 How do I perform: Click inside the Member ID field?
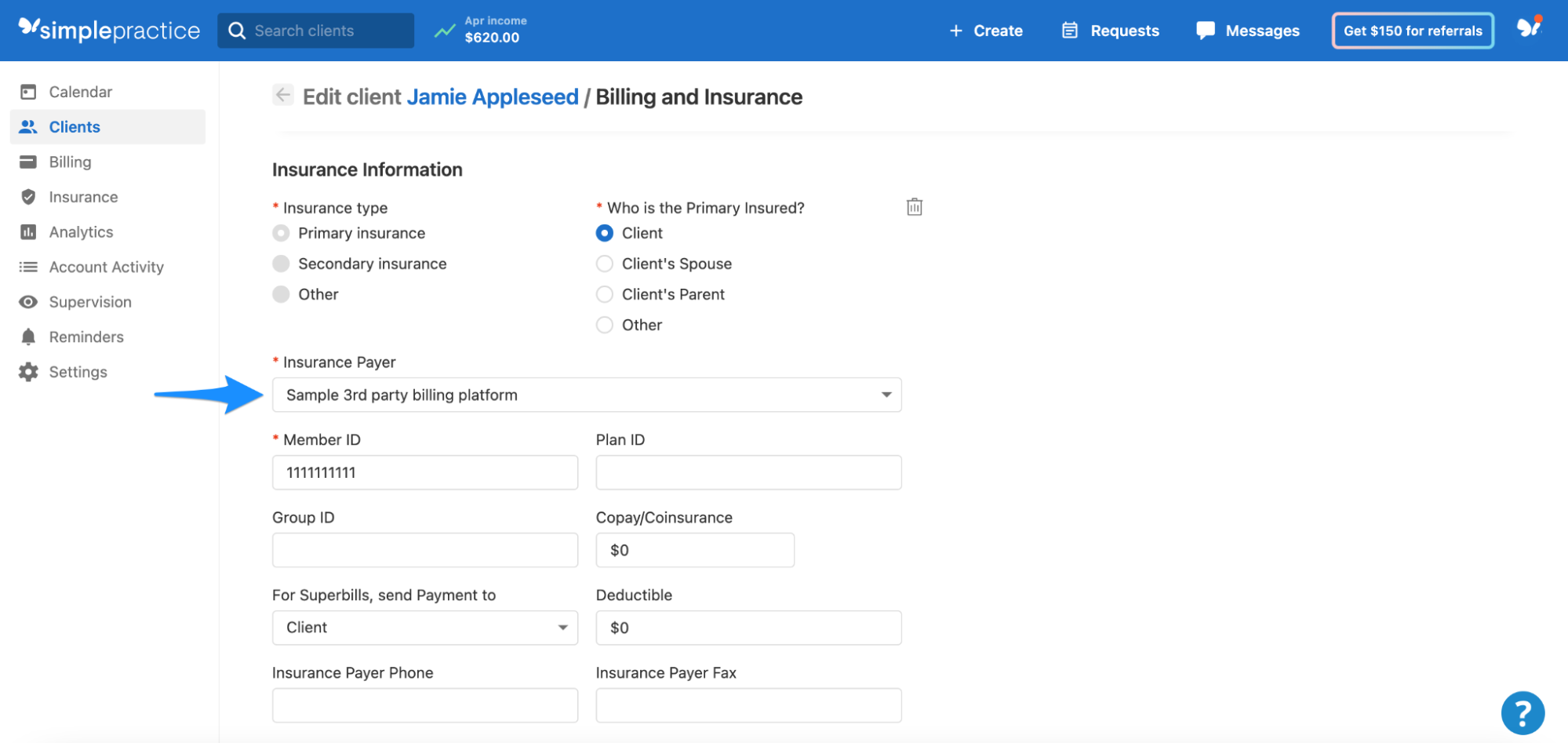(x=424, y=472)
